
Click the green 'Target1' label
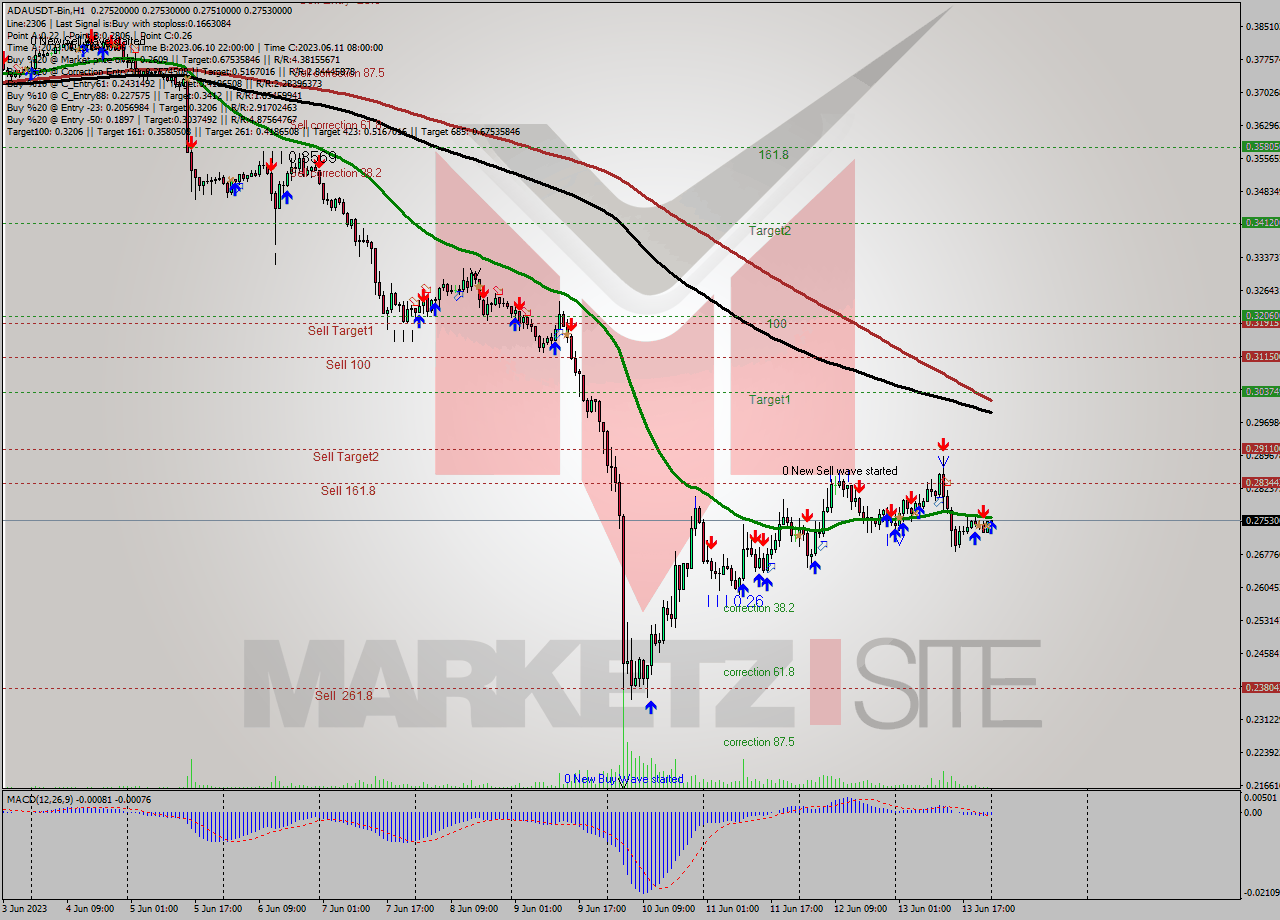pos(770,400)
